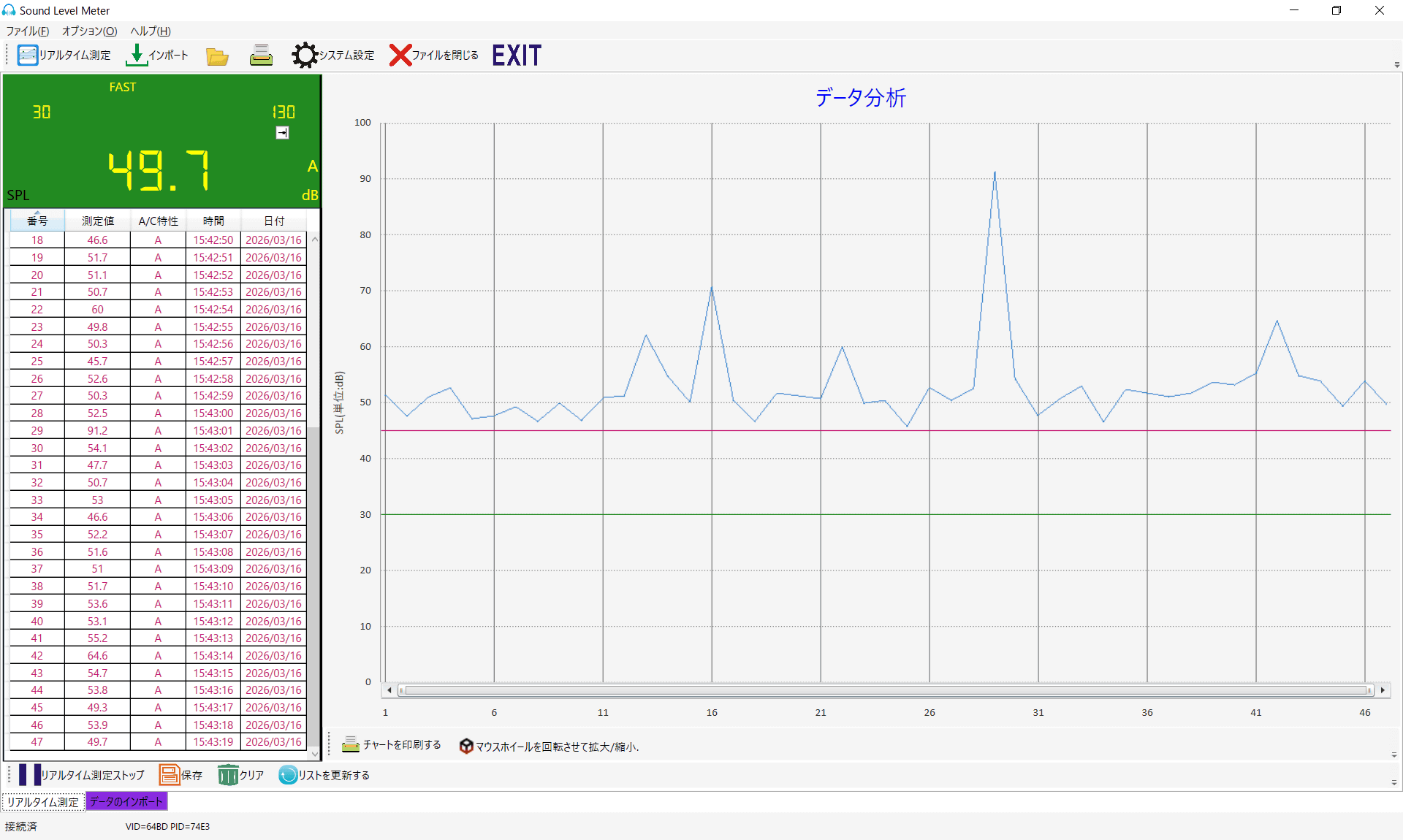Open the オプション(O) menu
1403x840 pixels.
[x=89, y=31]
